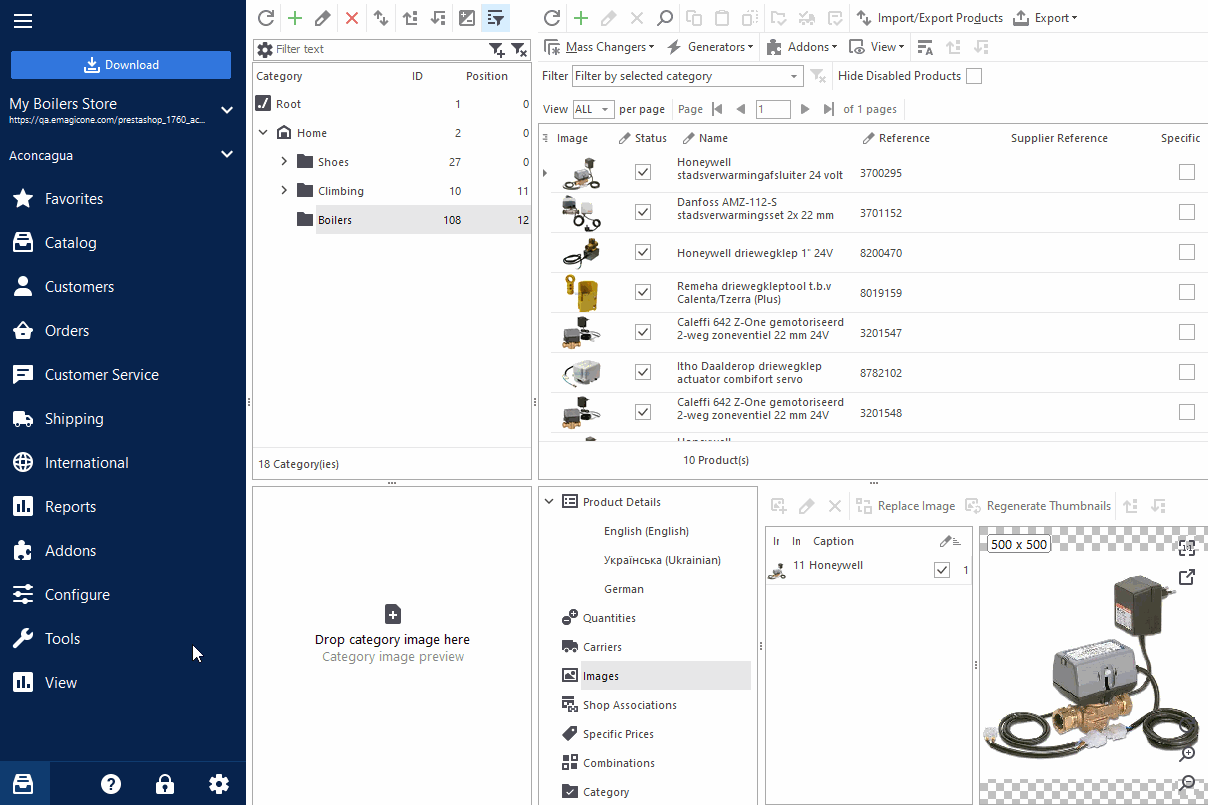Click Replace Image button
This screenshot has width=1208, height=805.
pos(905,506)
